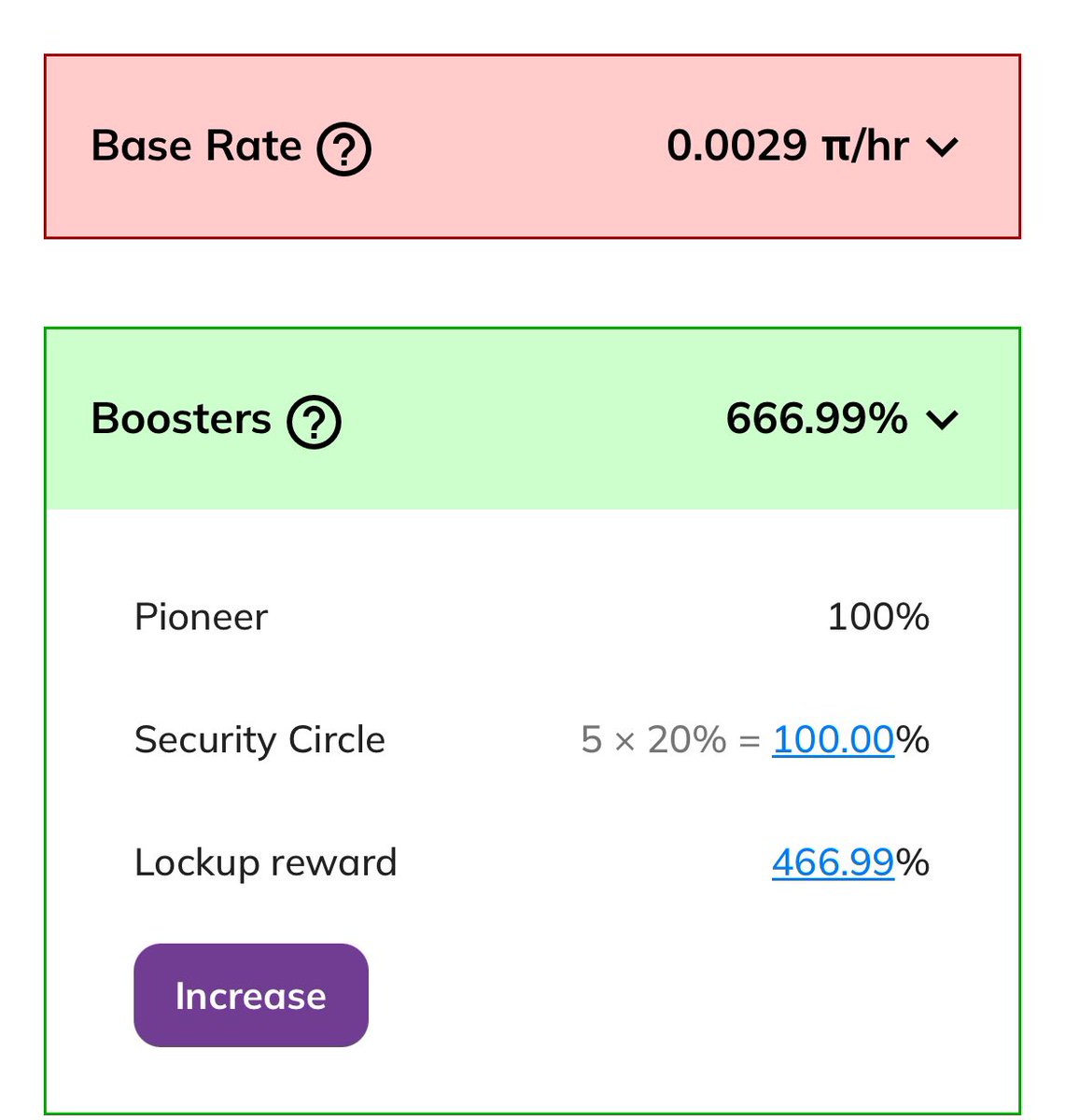Image resolution: width=1065 pixels, height=1120 pixels.
Task: Click the 20% figure in Security Circle formula
Action: pos(687,739)
